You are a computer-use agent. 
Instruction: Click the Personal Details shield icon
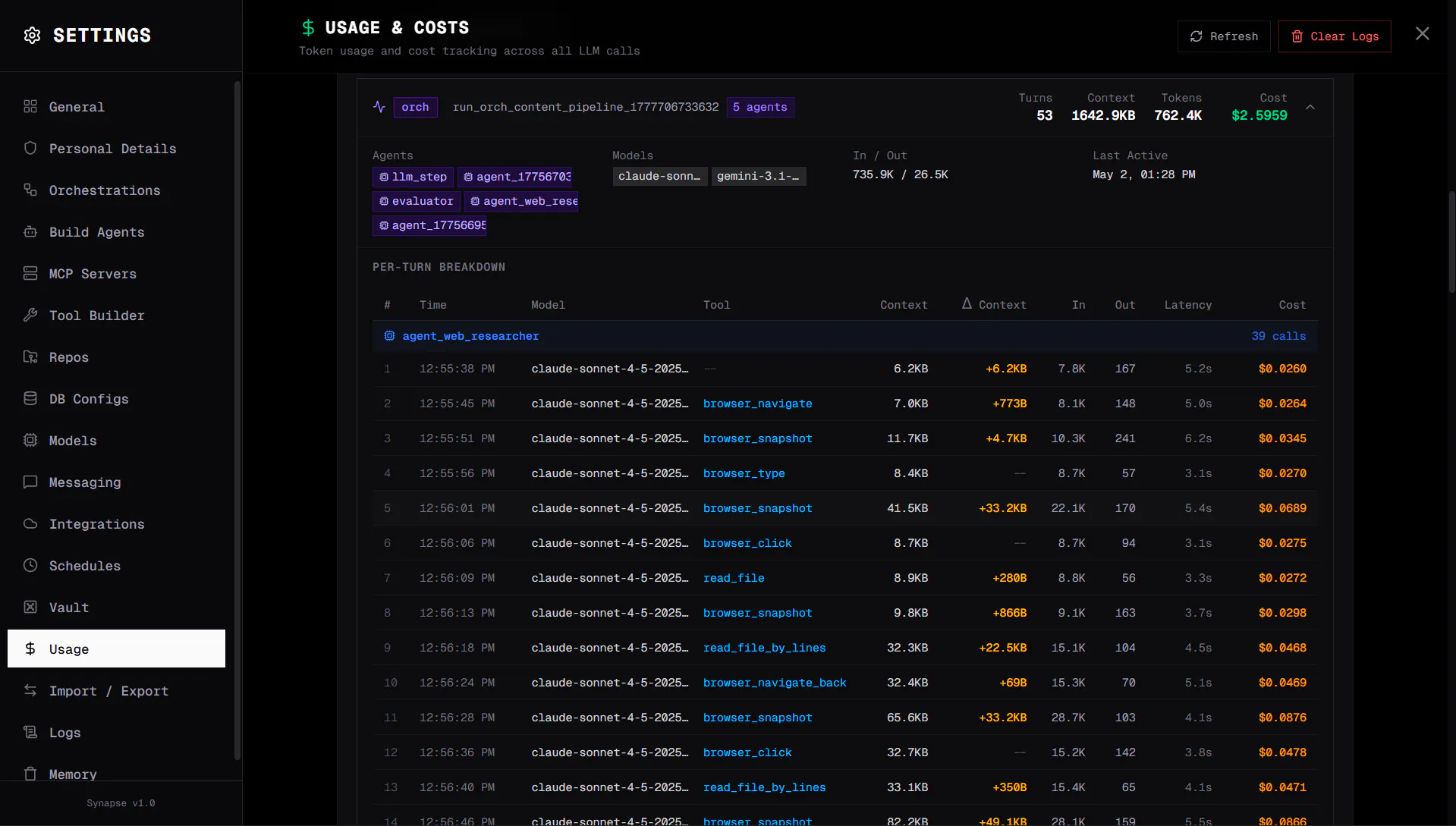pyautogui.click(x=30, y=148)
